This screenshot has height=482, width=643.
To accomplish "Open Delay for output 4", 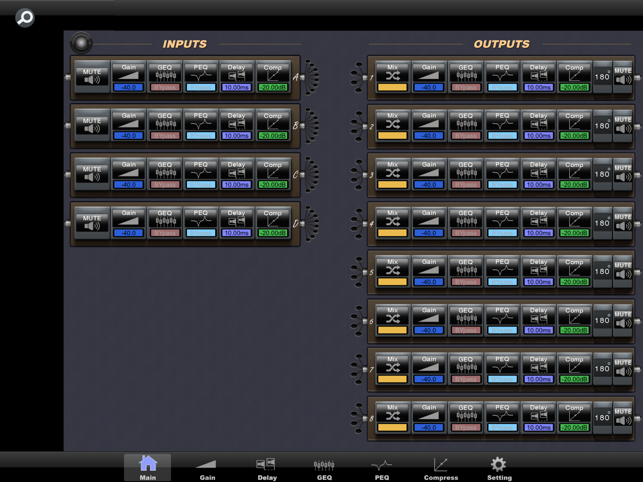I will (538, 222).
